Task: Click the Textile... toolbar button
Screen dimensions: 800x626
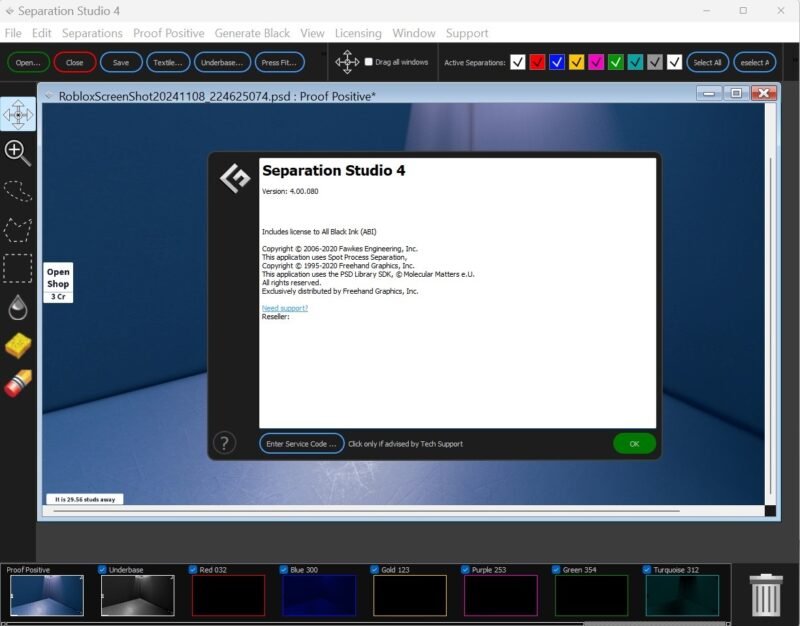Action: pyautogui.click(x=168, y=62)
